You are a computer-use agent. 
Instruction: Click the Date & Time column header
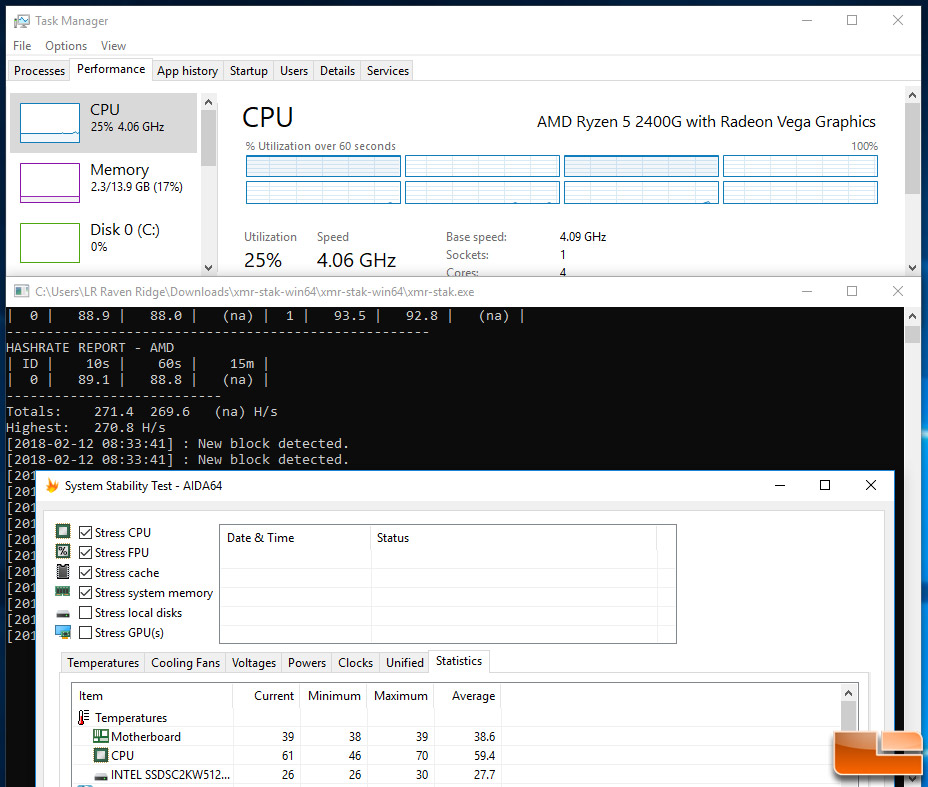295,538
